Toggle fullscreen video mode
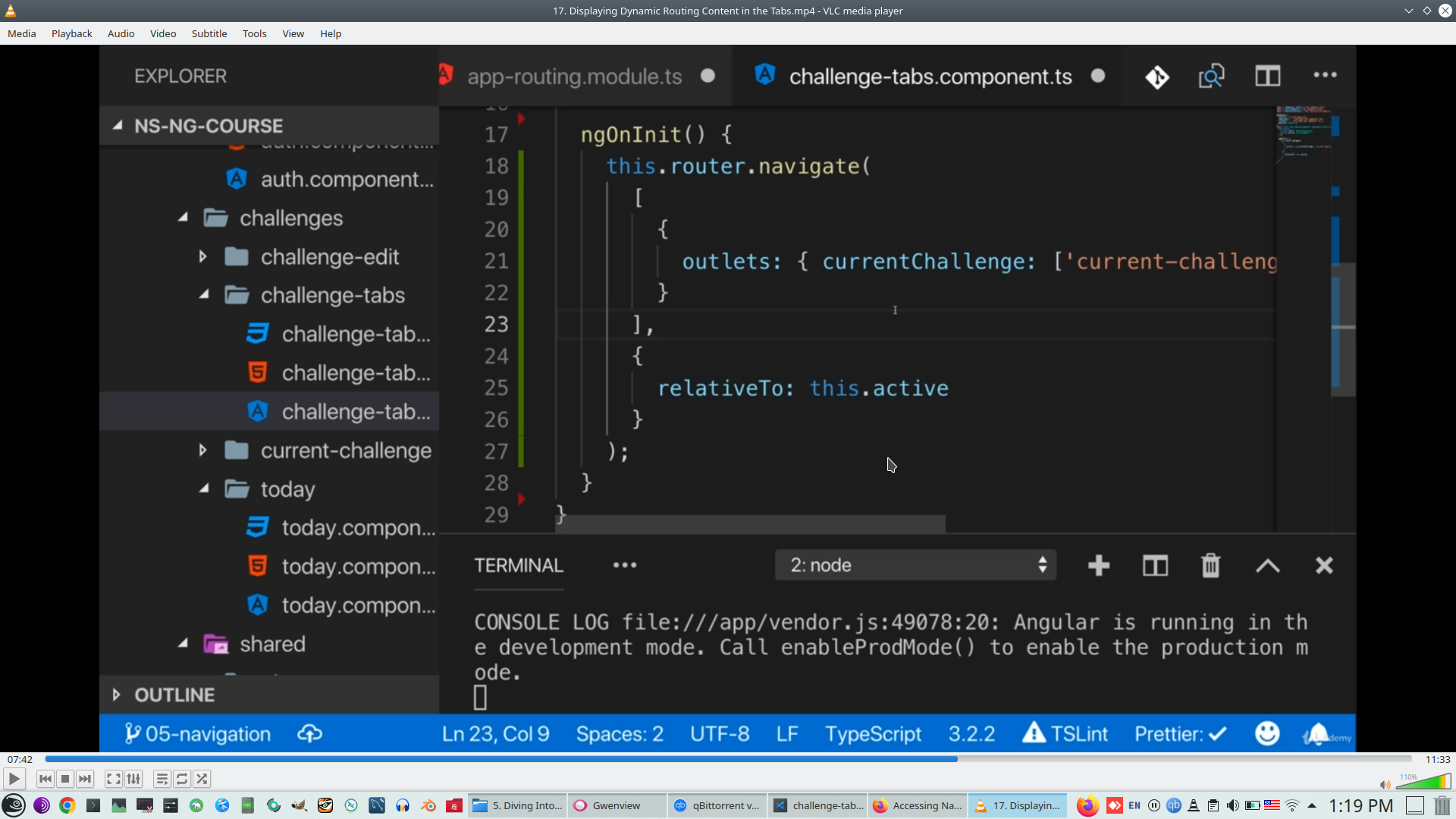 point(113,779)
